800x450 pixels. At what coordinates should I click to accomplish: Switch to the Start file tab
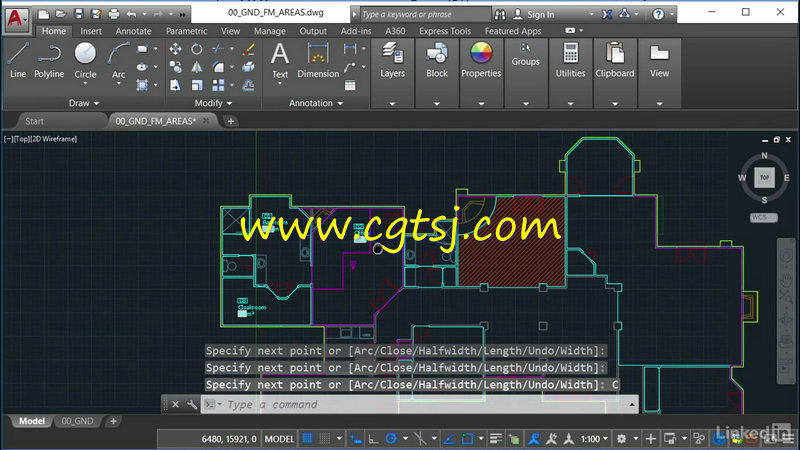coord(34,121)
